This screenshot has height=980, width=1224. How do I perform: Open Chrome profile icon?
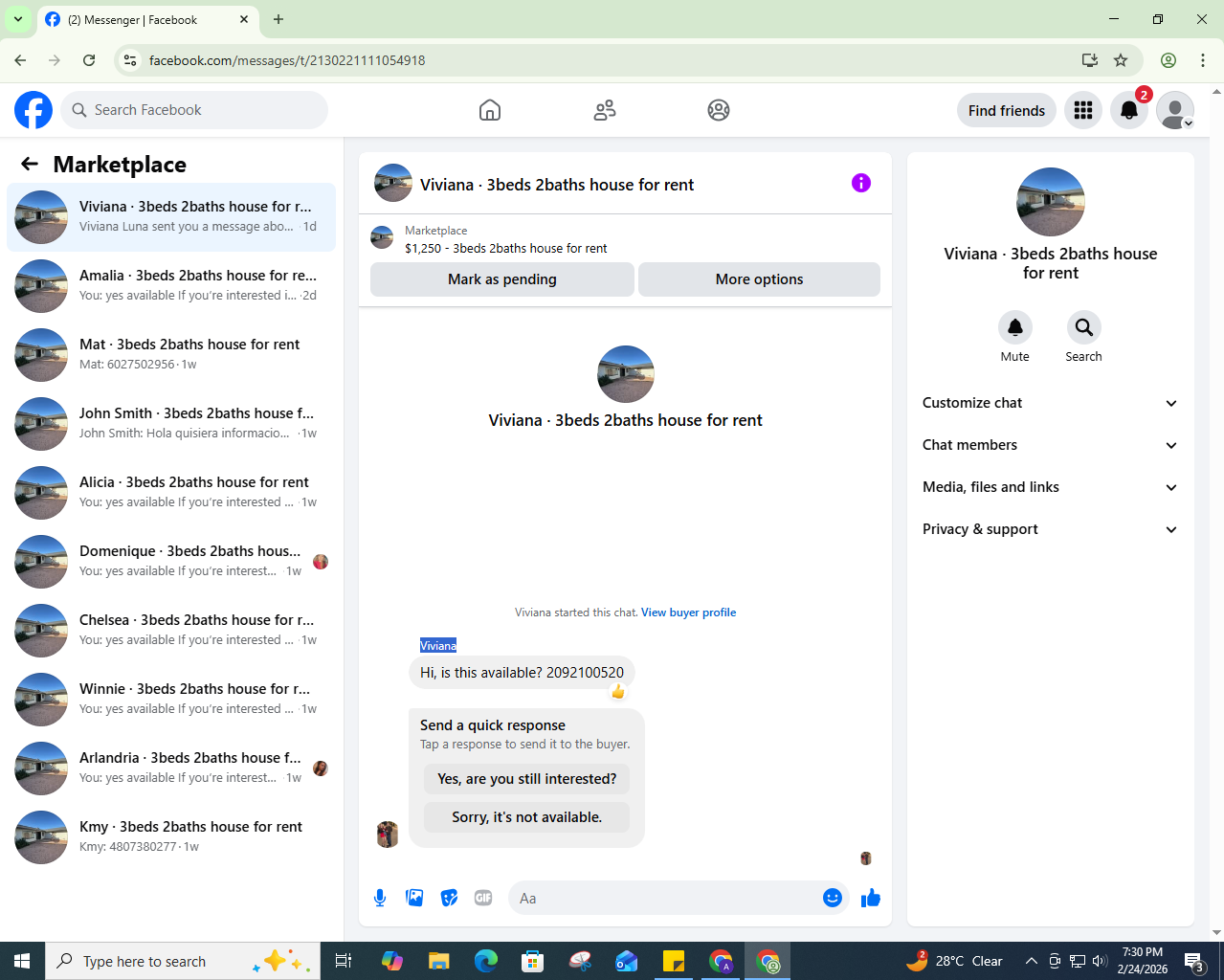pyautogui.click(x=1168, y=60)
